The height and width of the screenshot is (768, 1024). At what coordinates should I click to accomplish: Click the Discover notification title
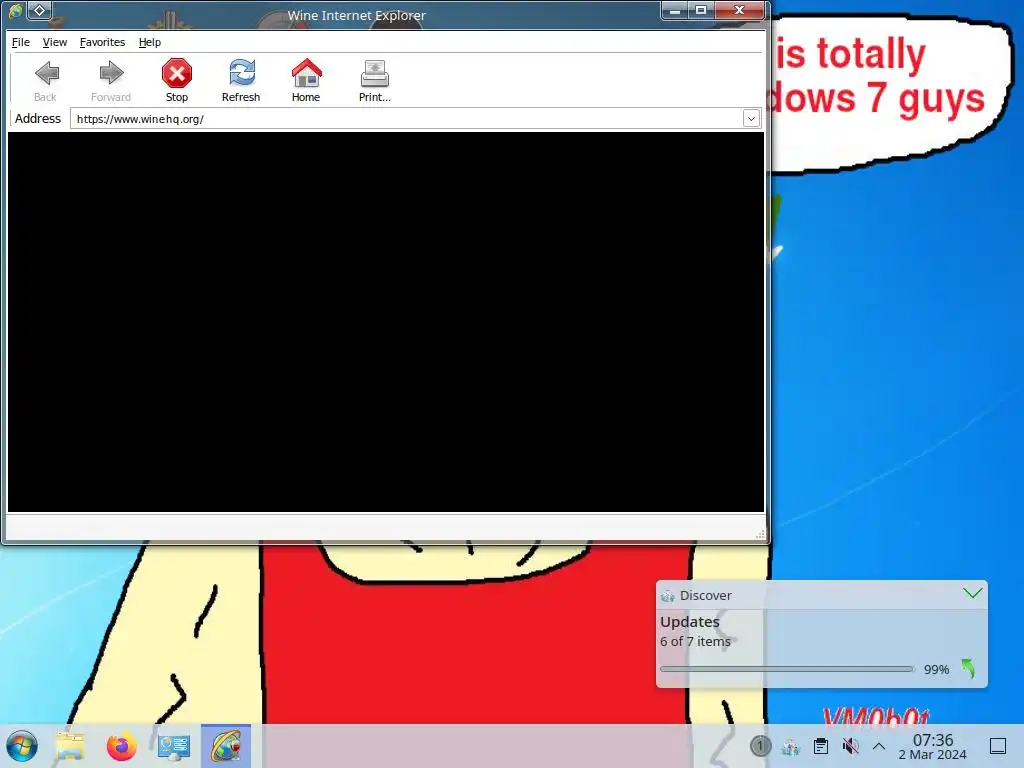(x=705, y=596)
